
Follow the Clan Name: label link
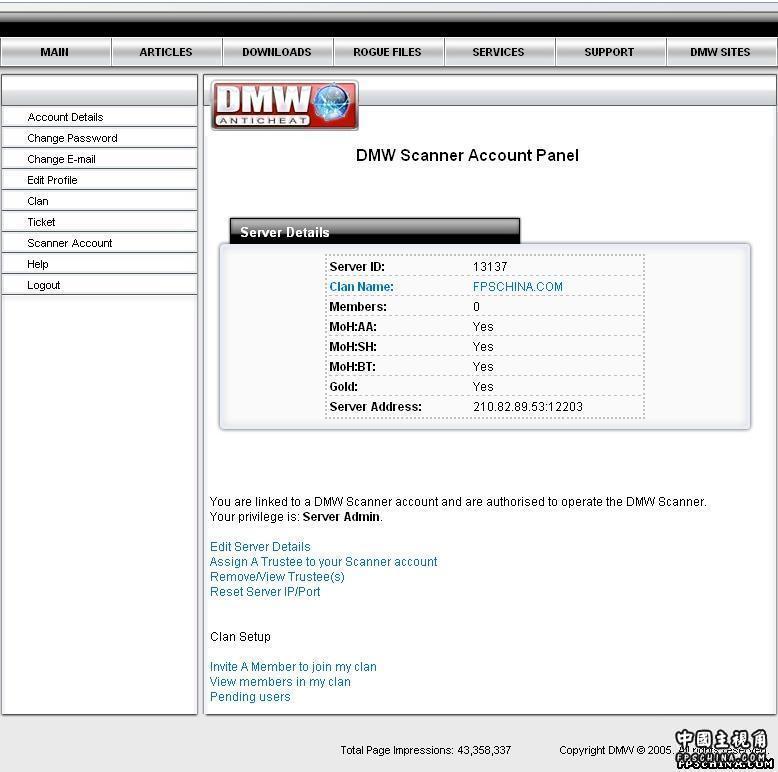(361, 287)
